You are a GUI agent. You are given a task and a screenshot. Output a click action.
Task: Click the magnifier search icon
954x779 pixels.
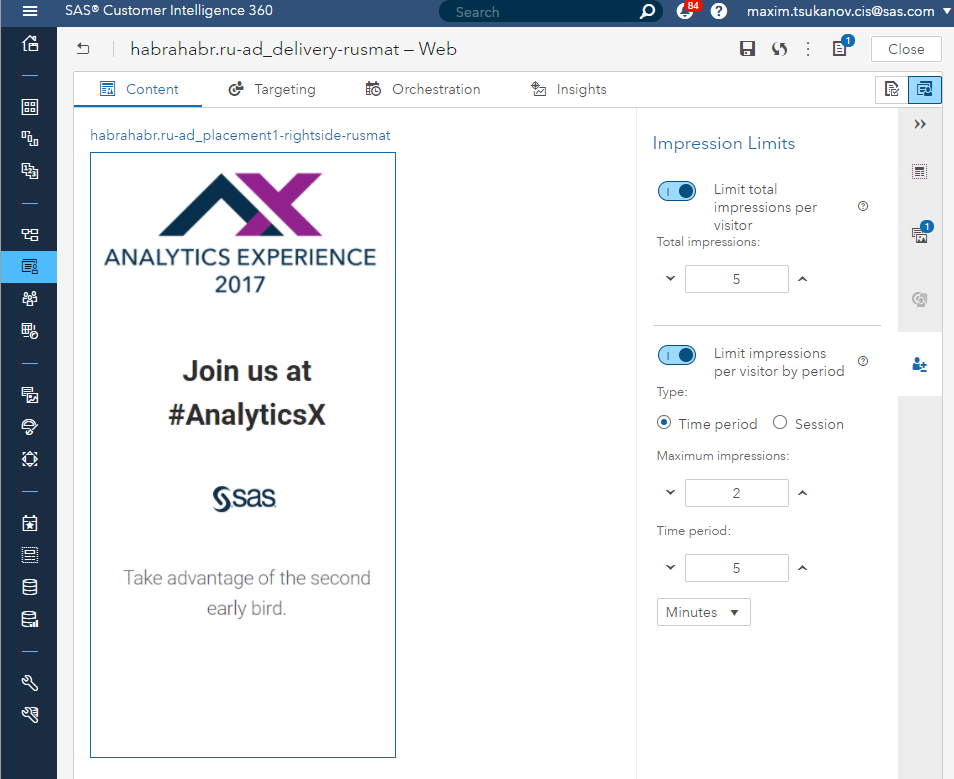[x=648, y=11]
